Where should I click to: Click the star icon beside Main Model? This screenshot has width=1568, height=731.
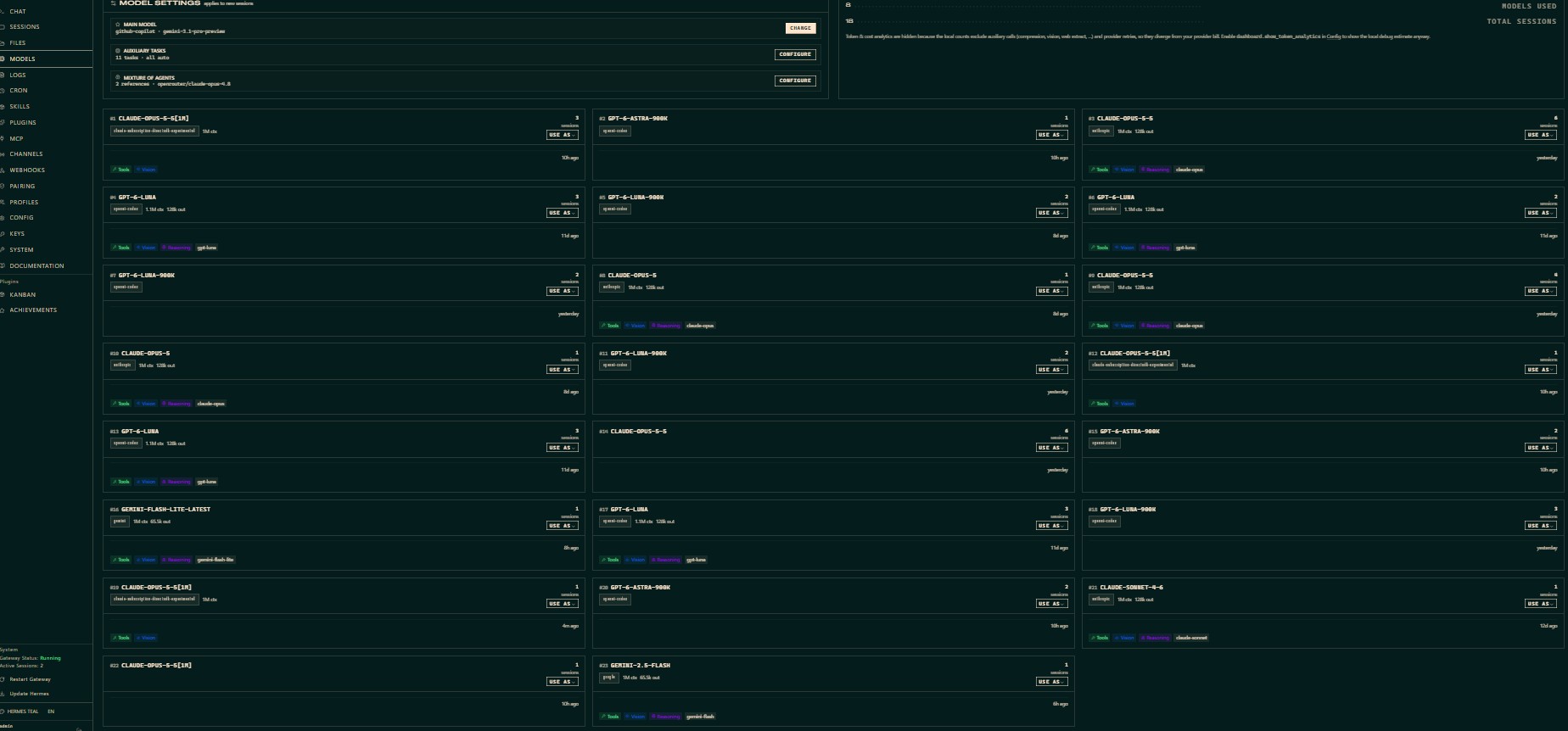[118, 25]
